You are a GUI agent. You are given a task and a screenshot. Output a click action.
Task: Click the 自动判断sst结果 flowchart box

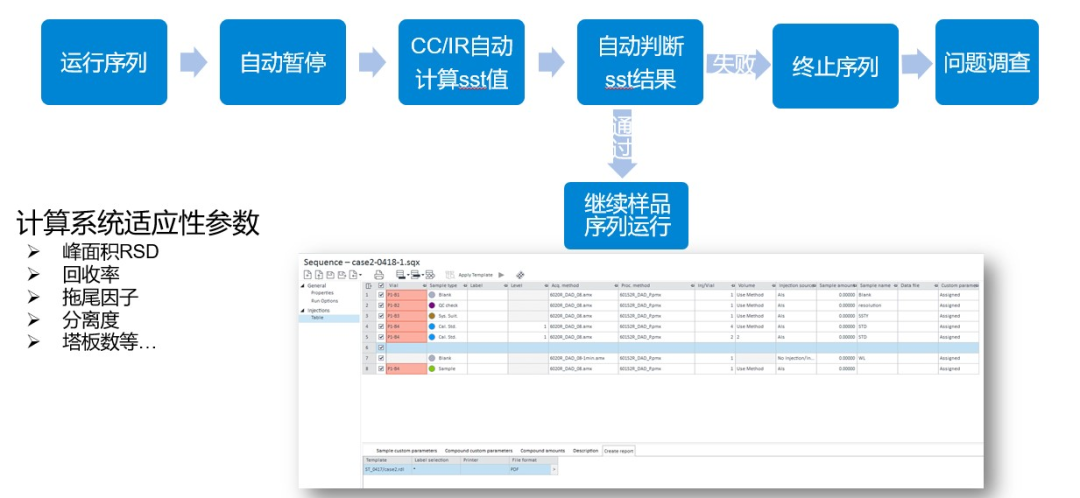point(640,62)
